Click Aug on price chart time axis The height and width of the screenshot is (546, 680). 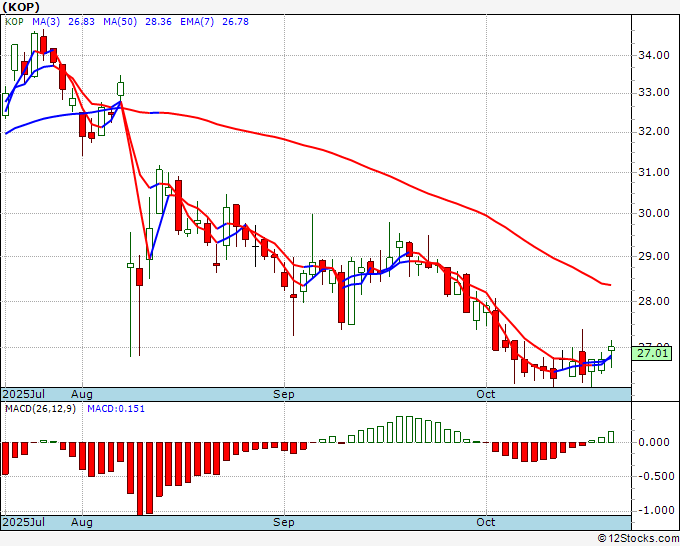pos(82,394)
